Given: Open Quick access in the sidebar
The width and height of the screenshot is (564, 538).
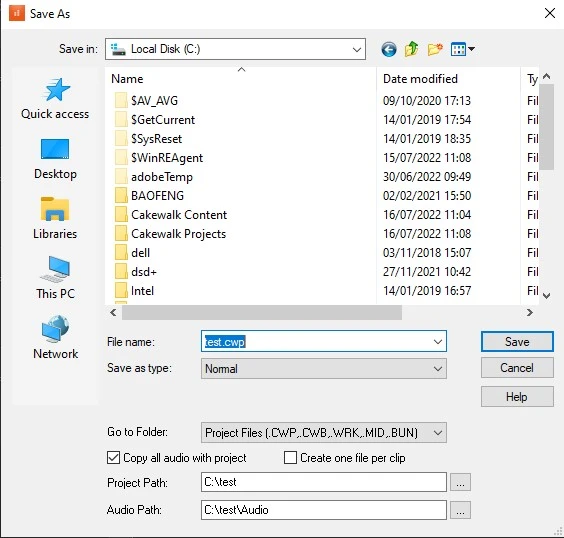Looking at the screenshot, I should point(55,99).
